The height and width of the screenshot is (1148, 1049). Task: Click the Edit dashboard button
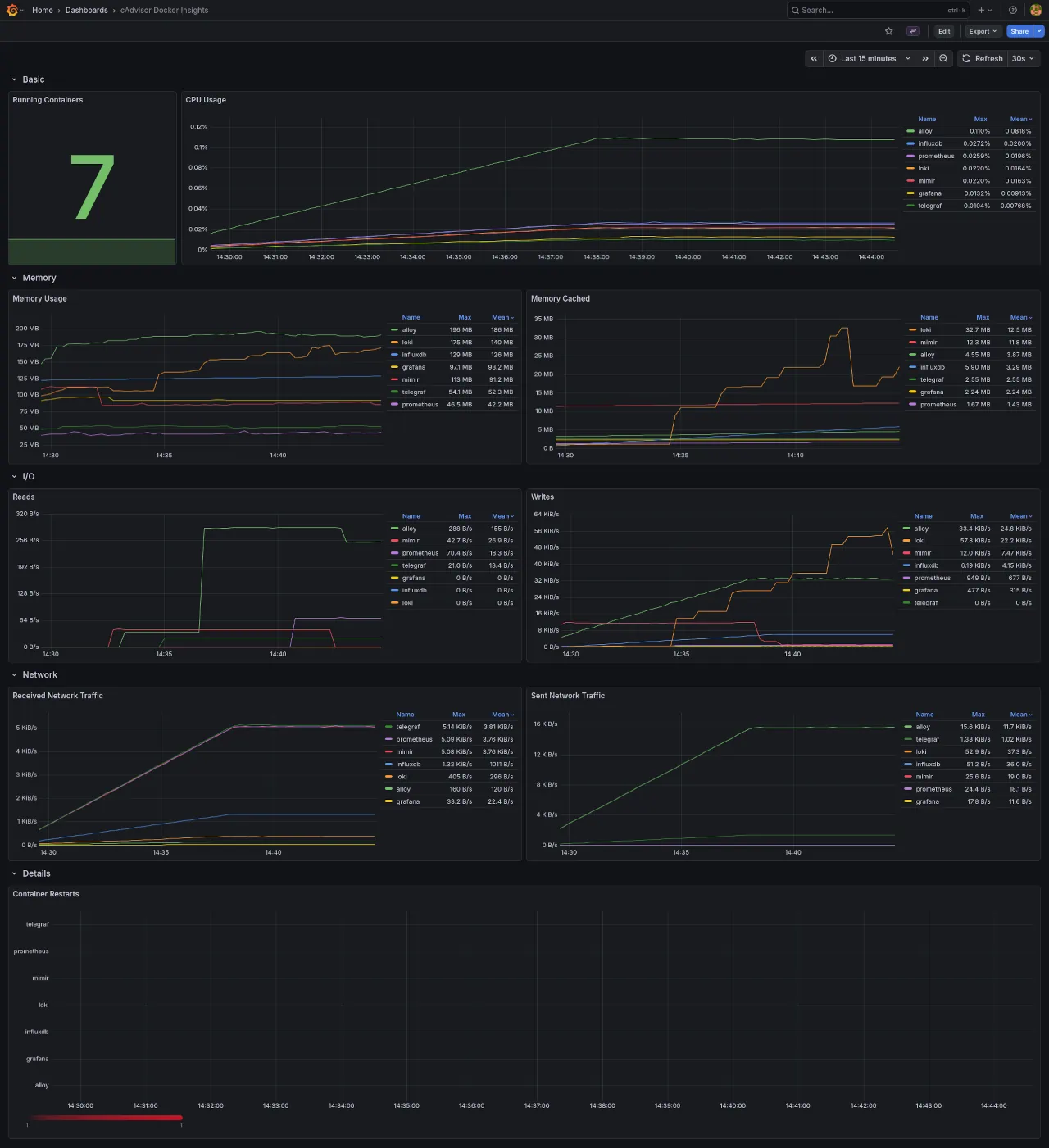tap(944, 31)
